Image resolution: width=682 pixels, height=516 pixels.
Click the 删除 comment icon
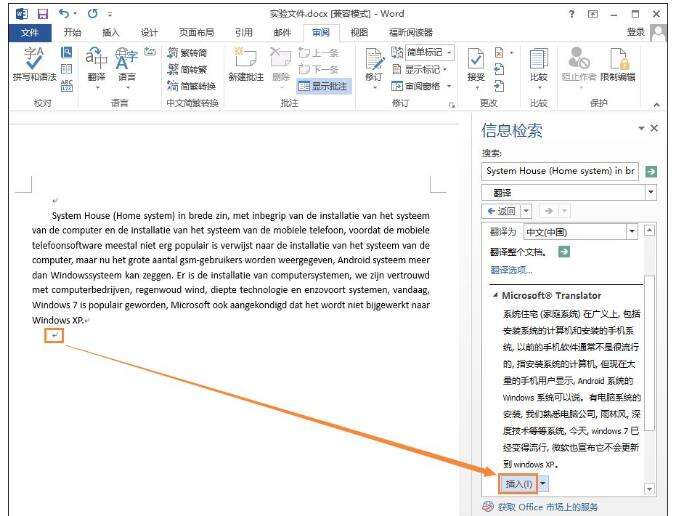click(x=281, y=64)
